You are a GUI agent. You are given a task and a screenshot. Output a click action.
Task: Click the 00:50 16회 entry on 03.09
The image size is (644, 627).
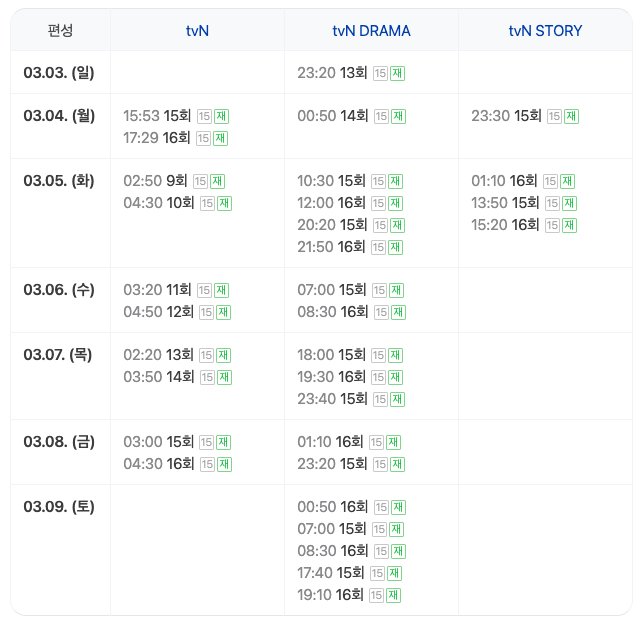tap(352, 507)
